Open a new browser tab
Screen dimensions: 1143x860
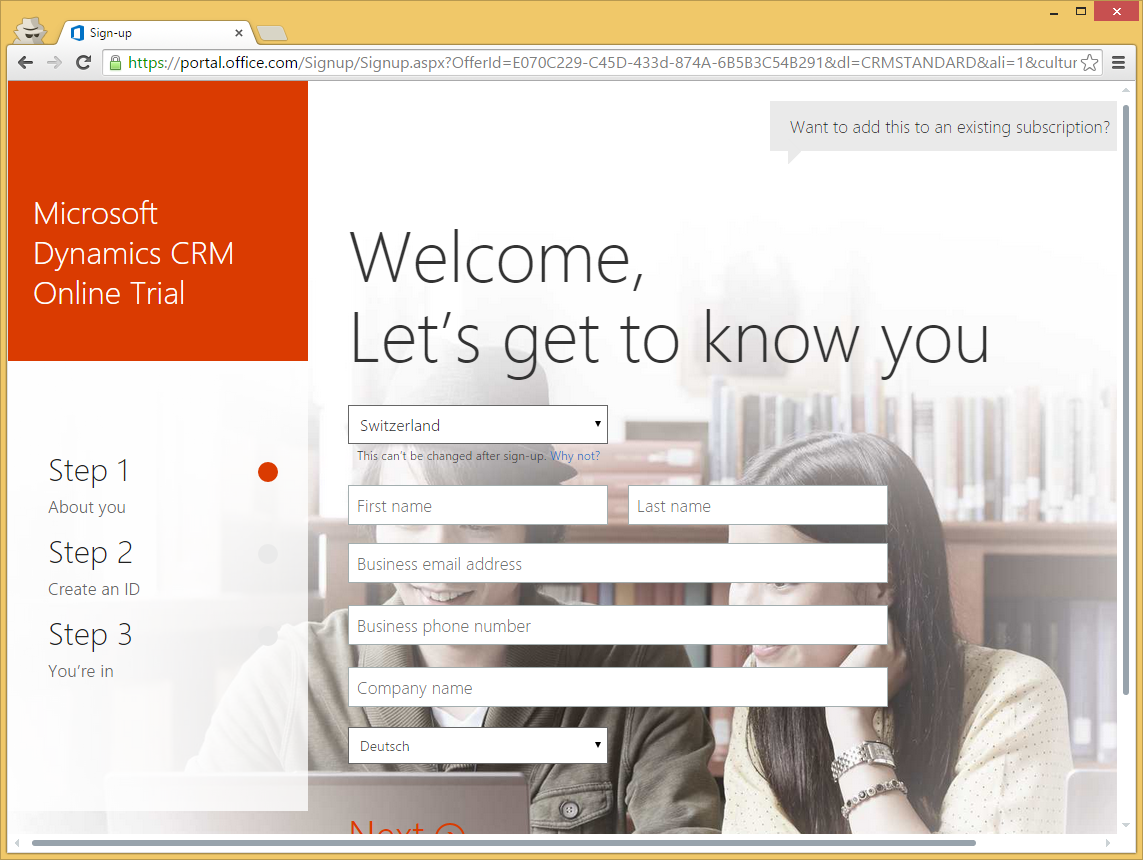click(x=272, y=33)
